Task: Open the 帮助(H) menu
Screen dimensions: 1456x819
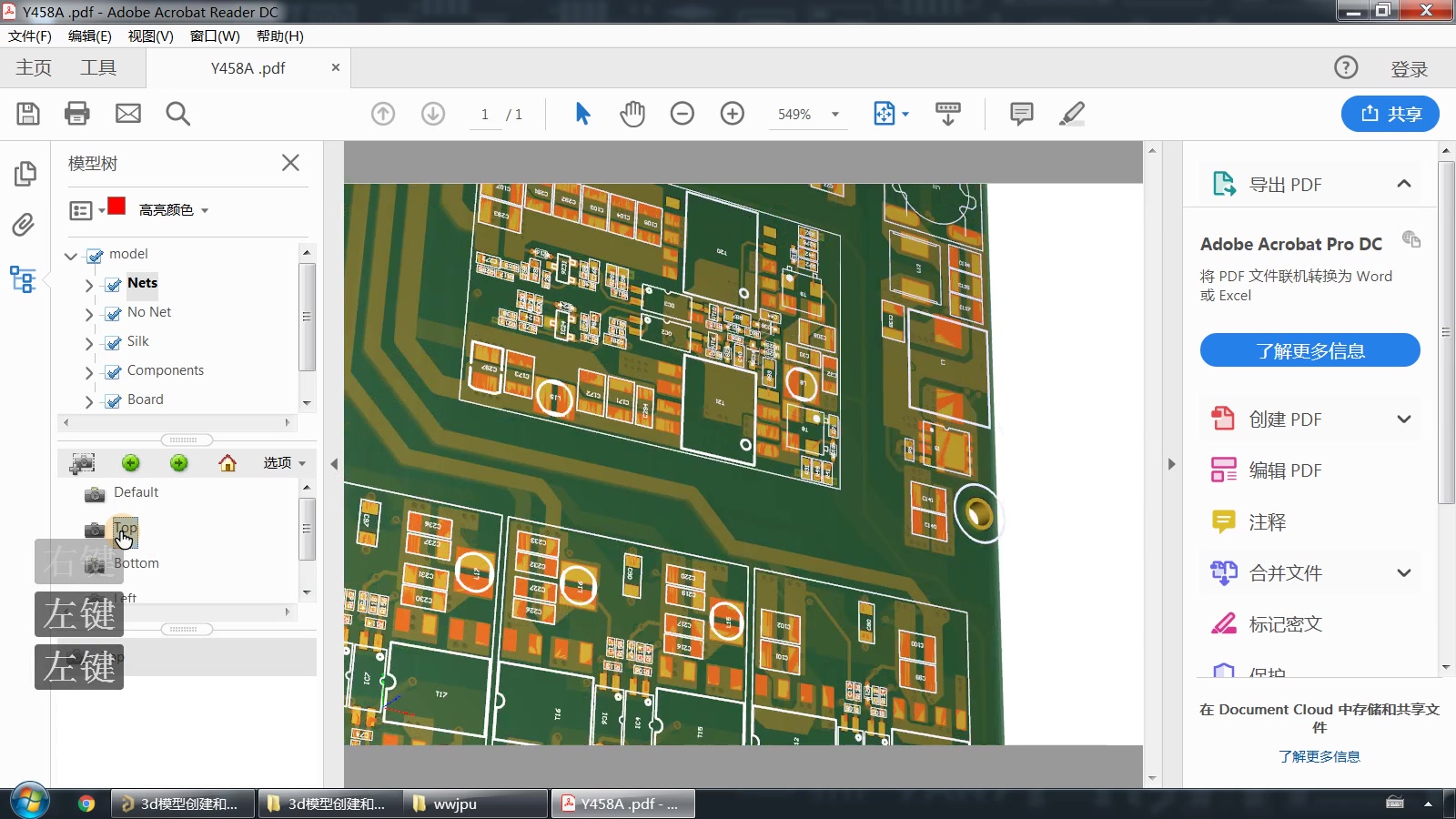Action: (280, 36)
